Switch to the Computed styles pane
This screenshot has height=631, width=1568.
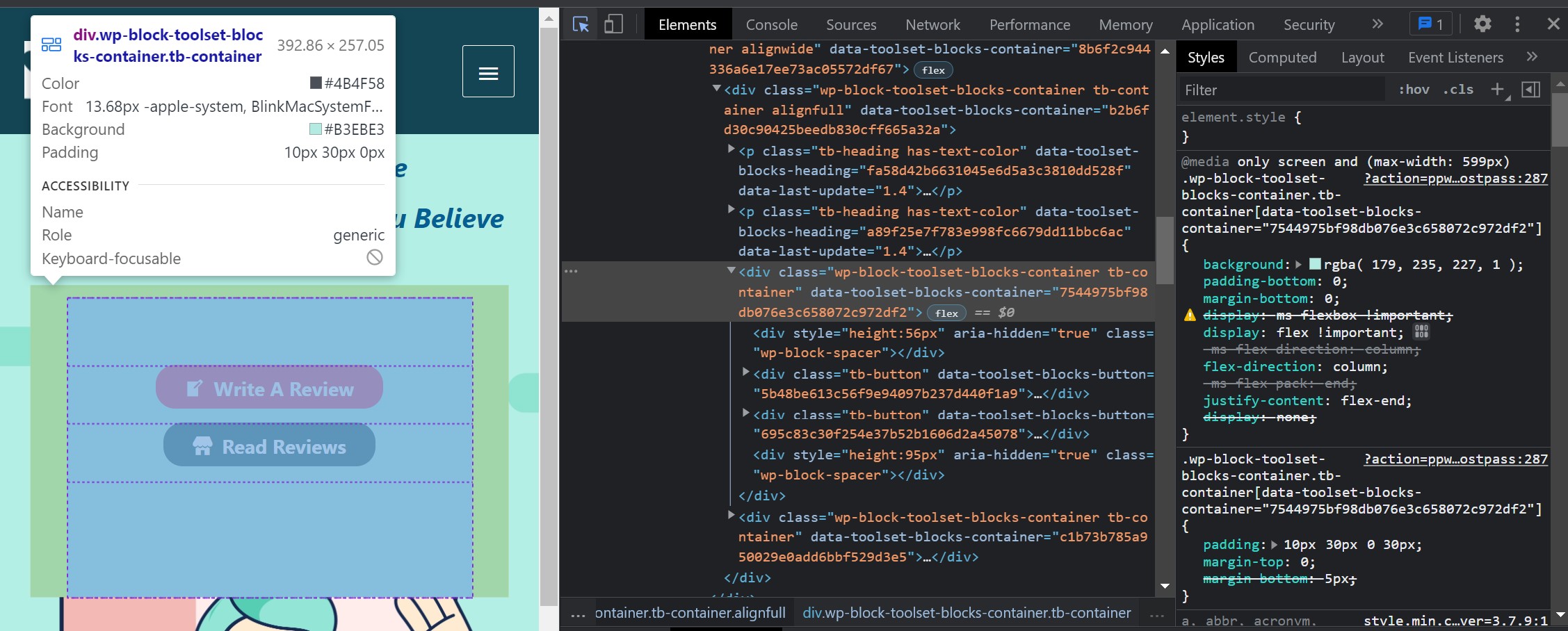(x=1282, y=58)
